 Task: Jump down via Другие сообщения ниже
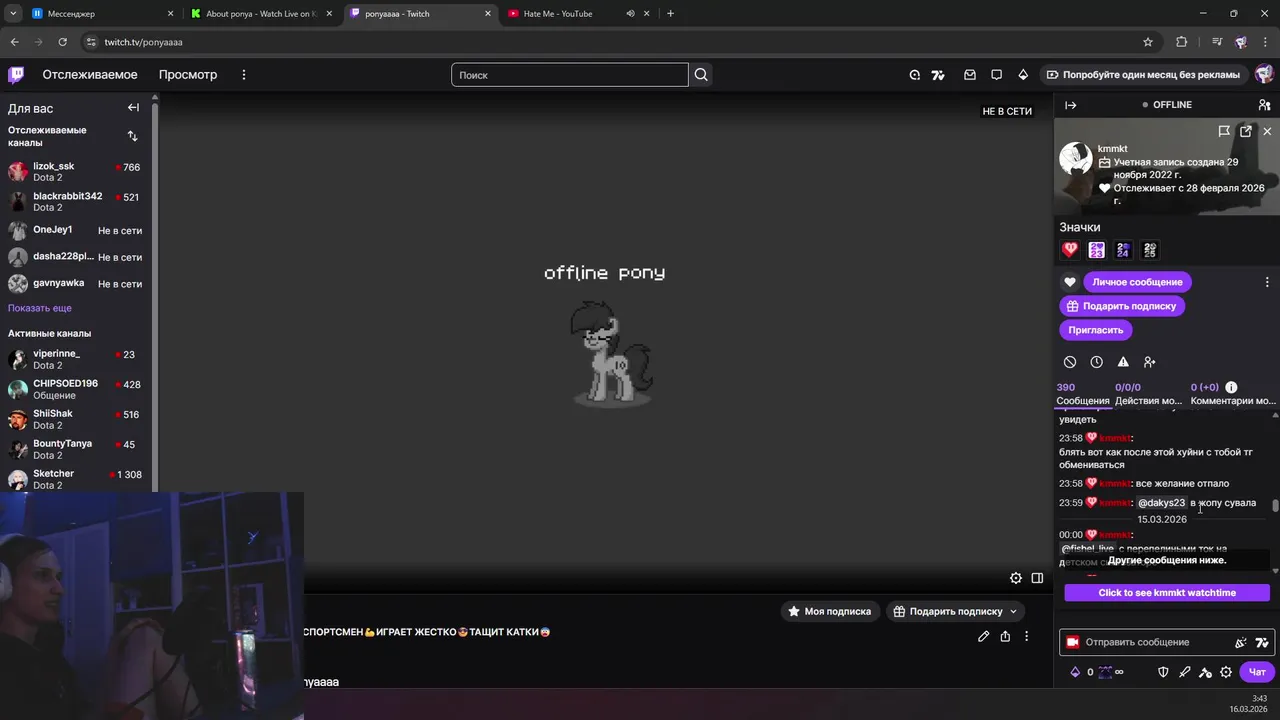click(x=1167, y=560)
